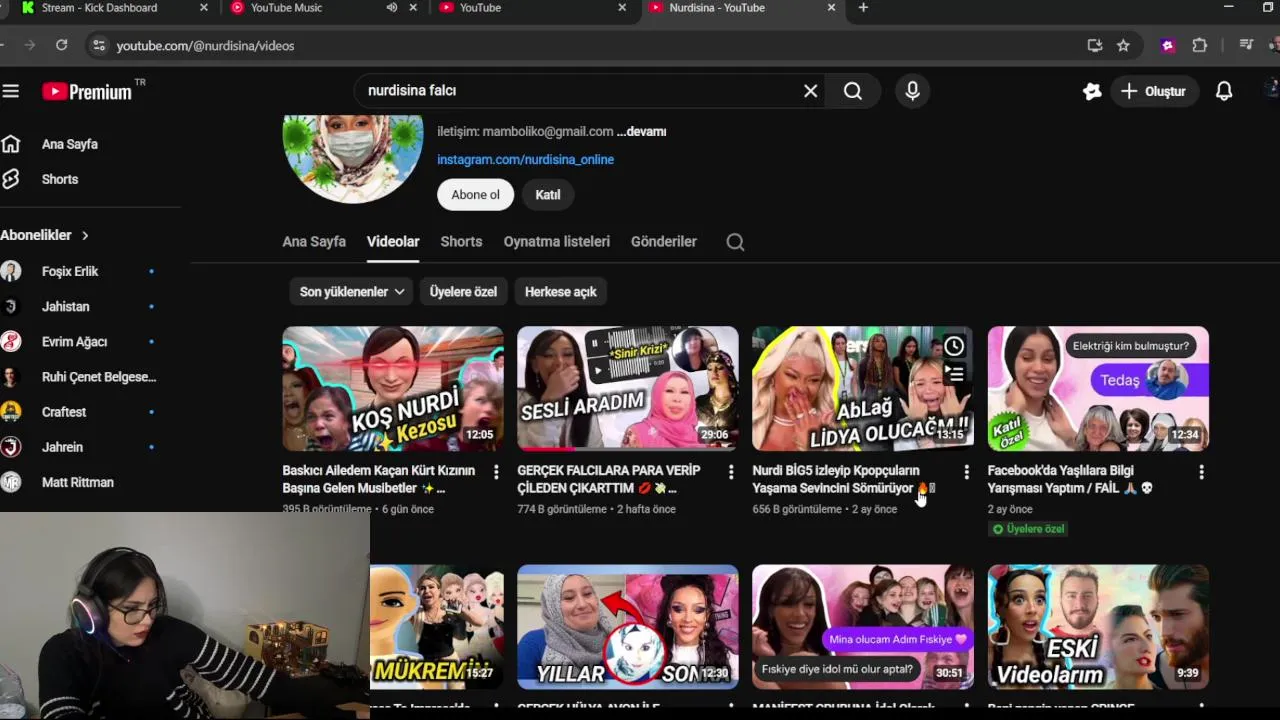This screenshot has height=720, width=1280.
Task: Clear the search box with the X icon
Action: 810,91
